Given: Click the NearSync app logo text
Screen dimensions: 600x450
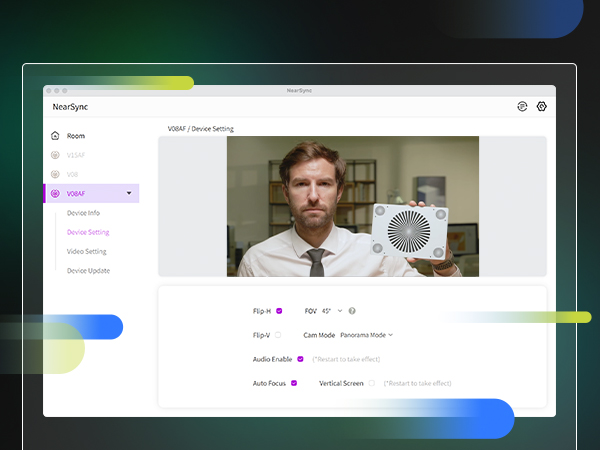Looking at the screenshot, I should tap(70, 107).
